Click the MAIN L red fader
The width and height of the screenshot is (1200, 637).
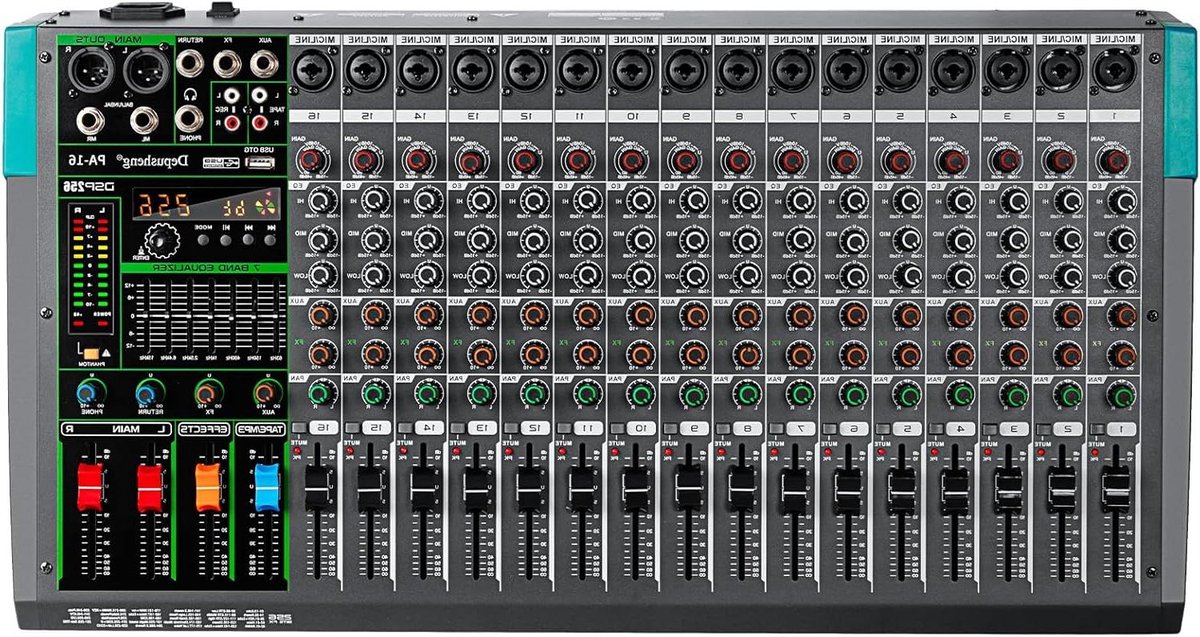pos(150,487)
